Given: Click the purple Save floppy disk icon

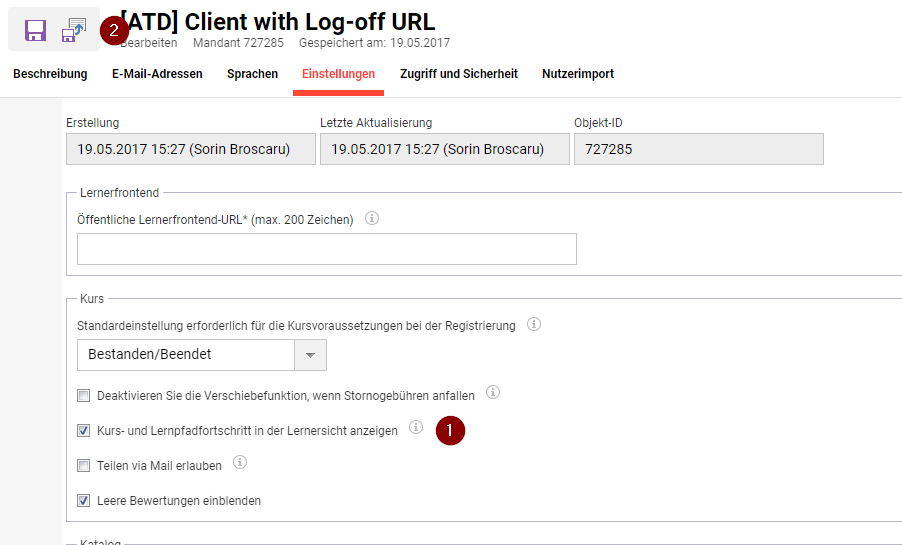Looking at the screenshot, I should [x=35, y=30].
